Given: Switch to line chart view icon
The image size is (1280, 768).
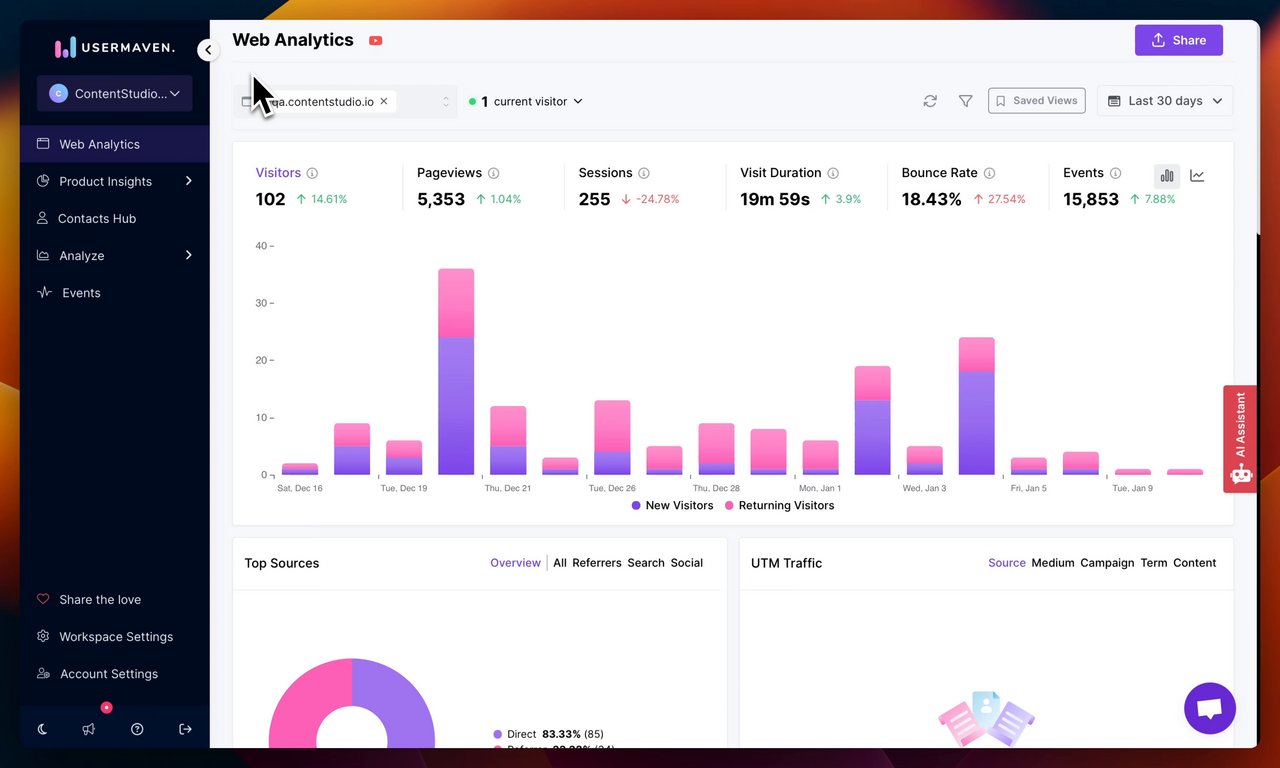Looking at the screenshot, I should [1197, 176].
